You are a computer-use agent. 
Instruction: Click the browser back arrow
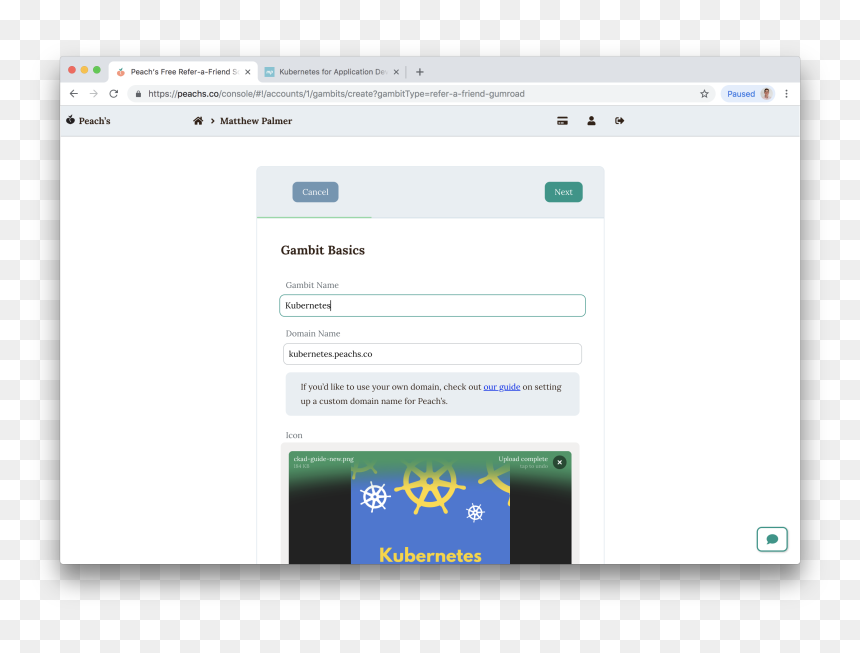click(73, 94)
